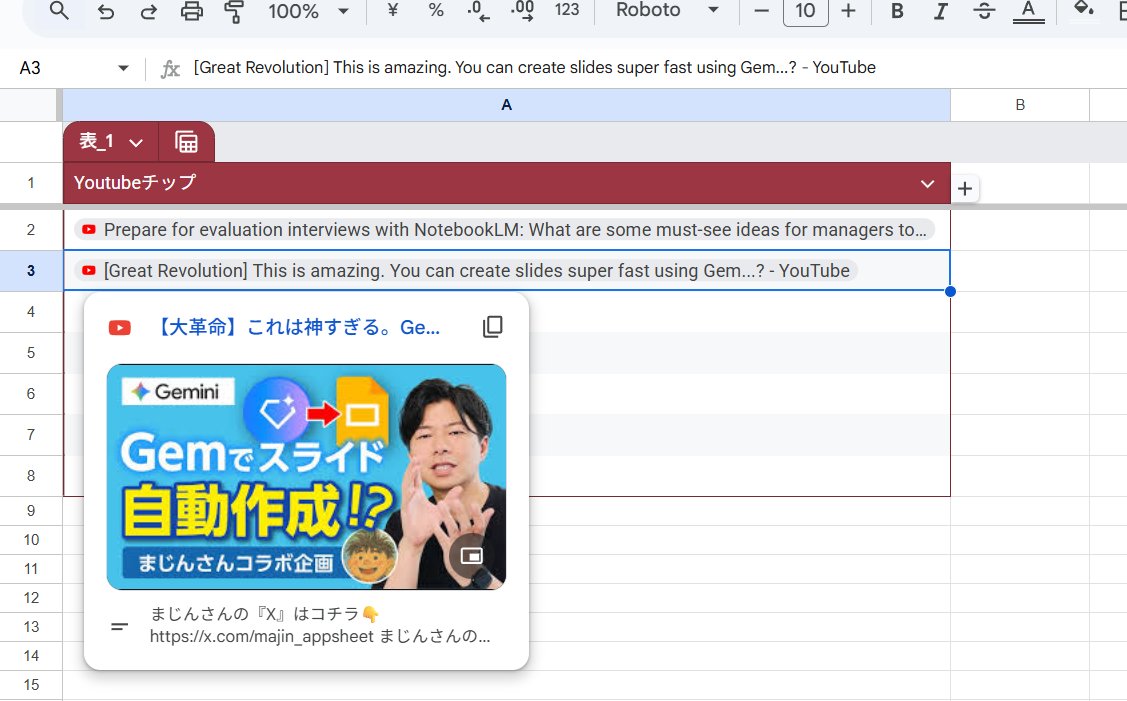Screen dimensions: 1127x701
Task: Select row 3 header
Action: [31, 271]
